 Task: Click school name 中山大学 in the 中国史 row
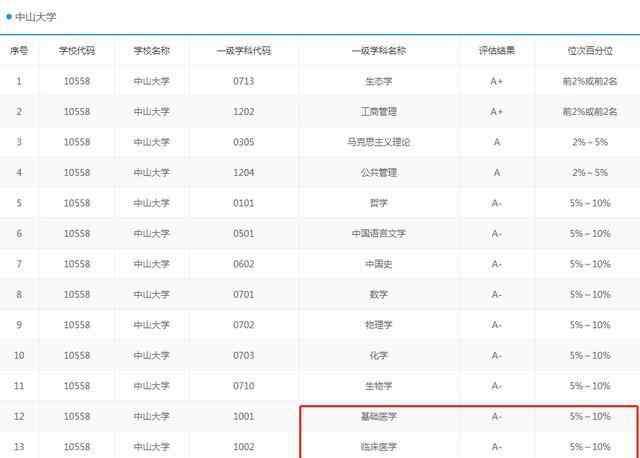pos(151,264)
